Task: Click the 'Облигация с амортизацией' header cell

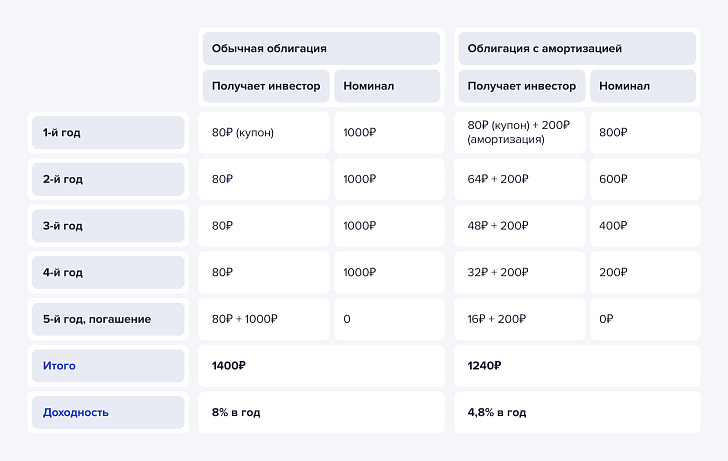Action: 577,48
